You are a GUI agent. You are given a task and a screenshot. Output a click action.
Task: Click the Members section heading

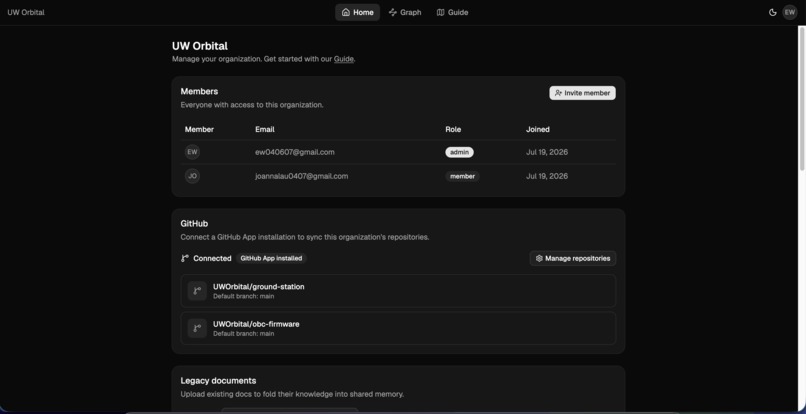199,91
